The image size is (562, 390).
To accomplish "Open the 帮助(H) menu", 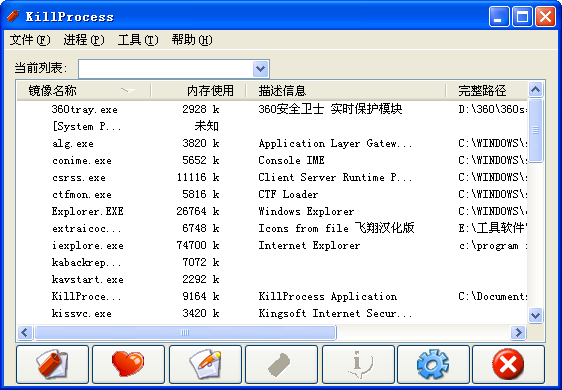I will [x=192, y=40].
